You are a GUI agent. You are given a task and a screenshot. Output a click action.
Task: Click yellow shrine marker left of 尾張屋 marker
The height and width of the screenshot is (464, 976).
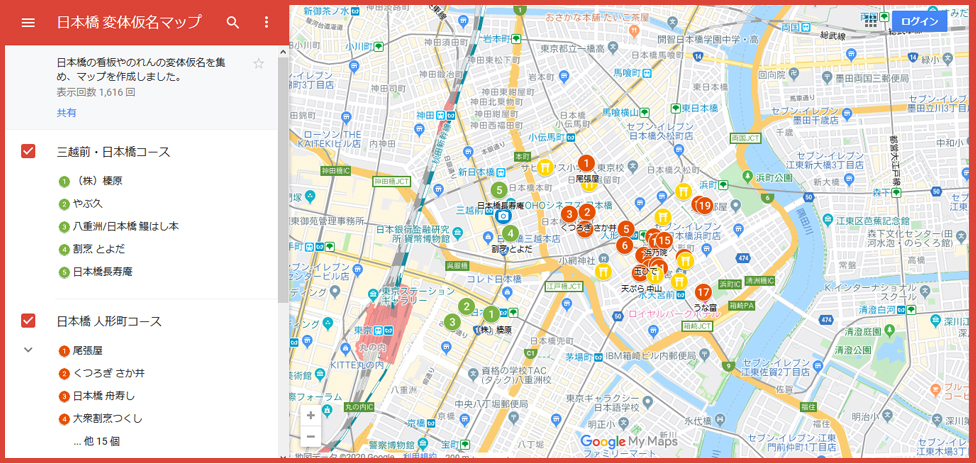(x=546, y=167)
